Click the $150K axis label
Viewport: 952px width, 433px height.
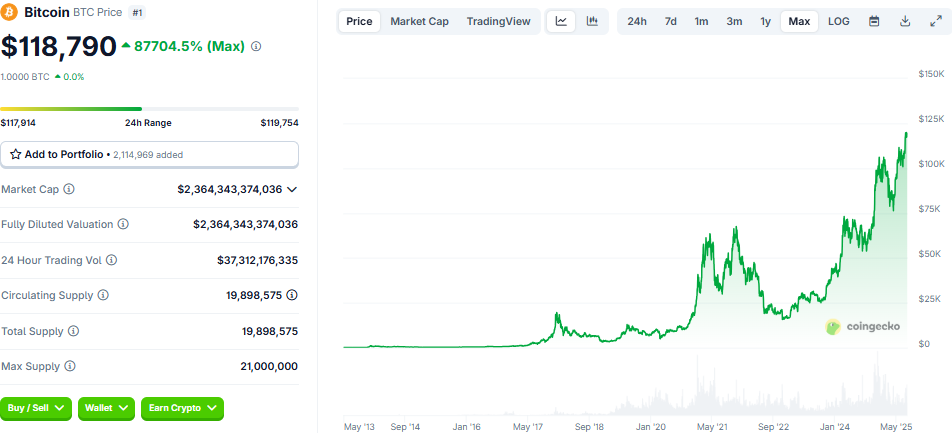pyautogui.click(x=930, y=73)
